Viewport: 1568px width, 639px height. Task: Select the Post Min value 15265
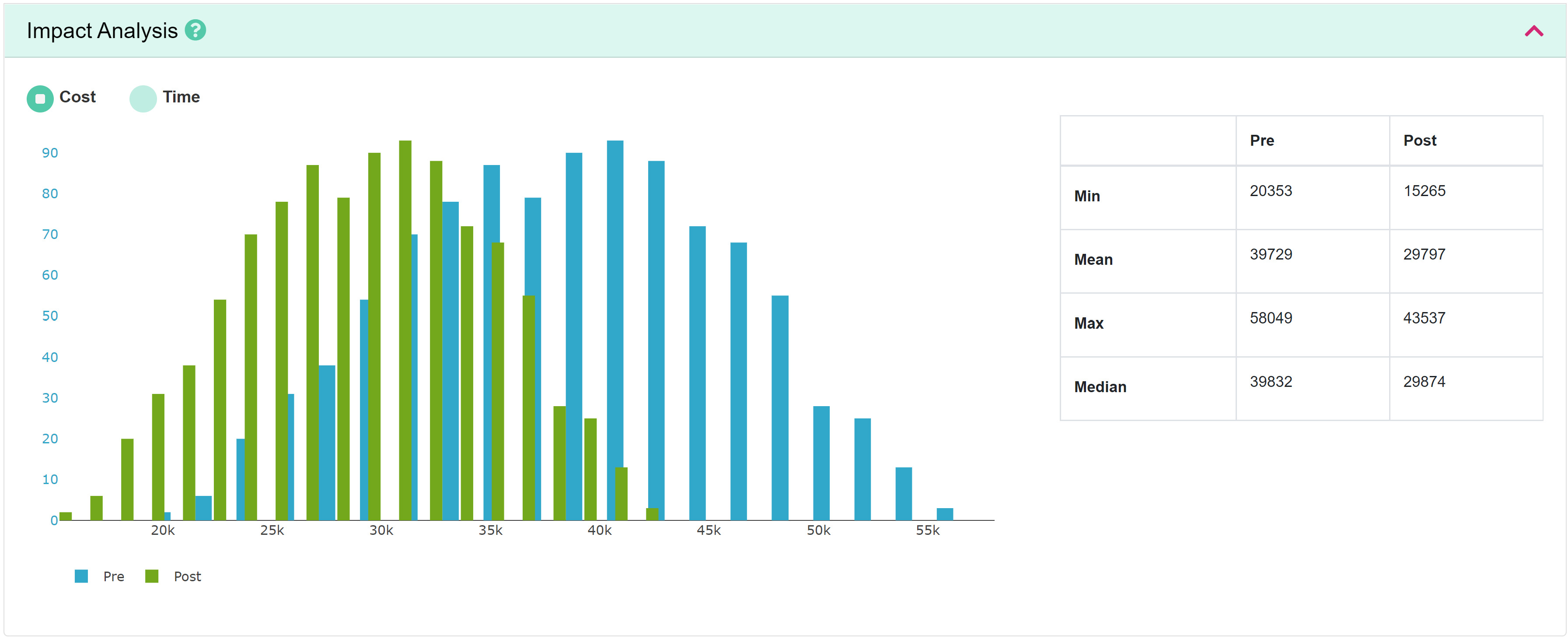(x=1425, y=191)
